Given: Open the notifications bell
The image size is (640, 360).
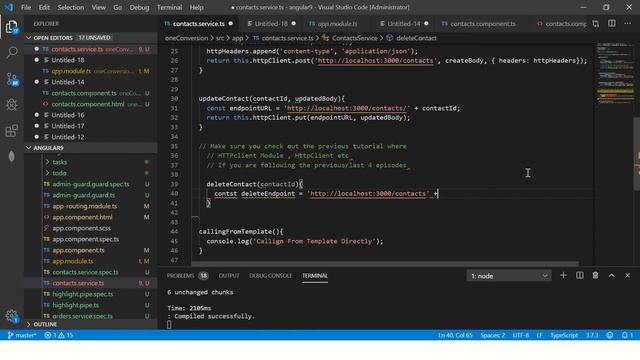Looking at the screenshot, I should pyautogui.click(x=627, y=335).
